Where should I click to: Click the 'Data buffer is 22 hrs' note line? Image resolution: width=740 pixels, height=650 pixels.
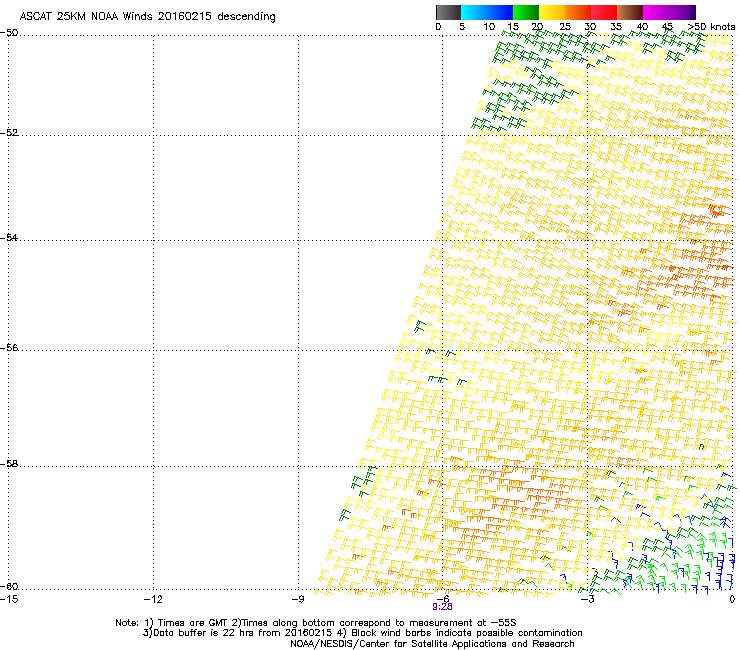point(362,633)
